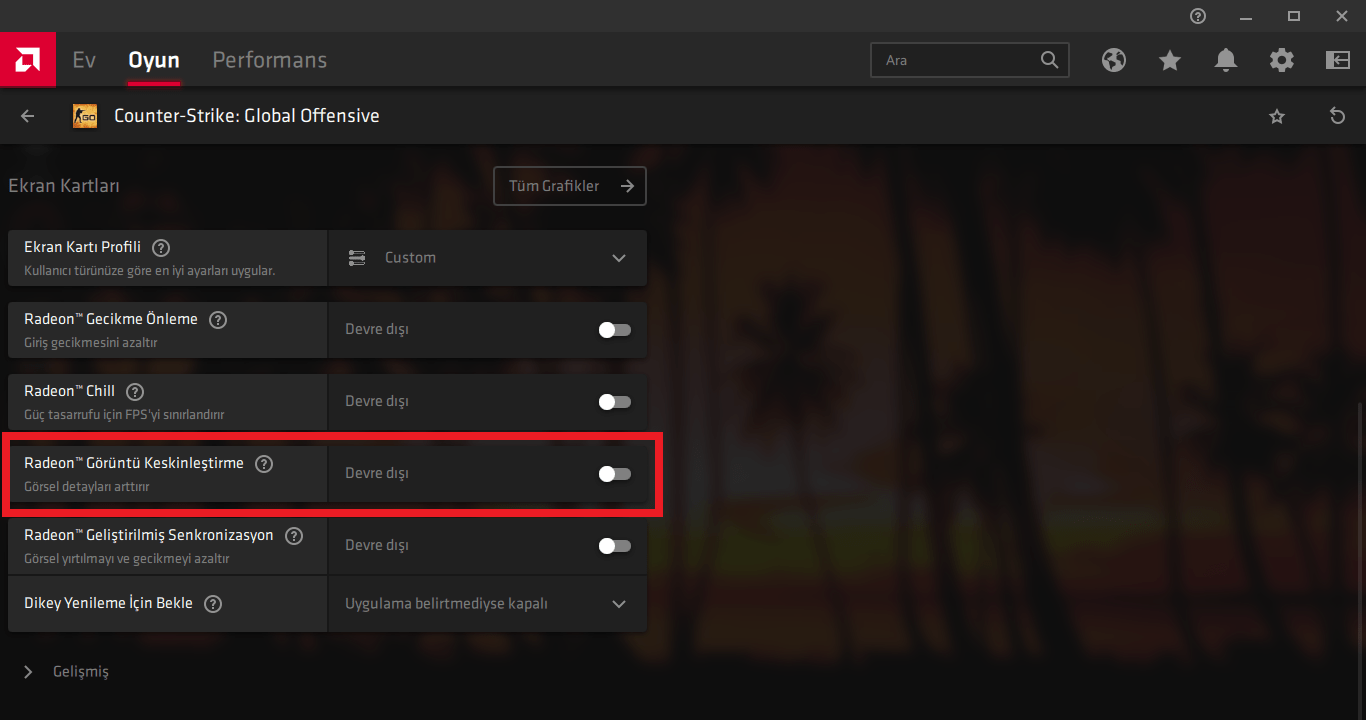Favorite Counter-Strike with the star outline
The width and height of the screenshot is (1366, 720).
1277,116
